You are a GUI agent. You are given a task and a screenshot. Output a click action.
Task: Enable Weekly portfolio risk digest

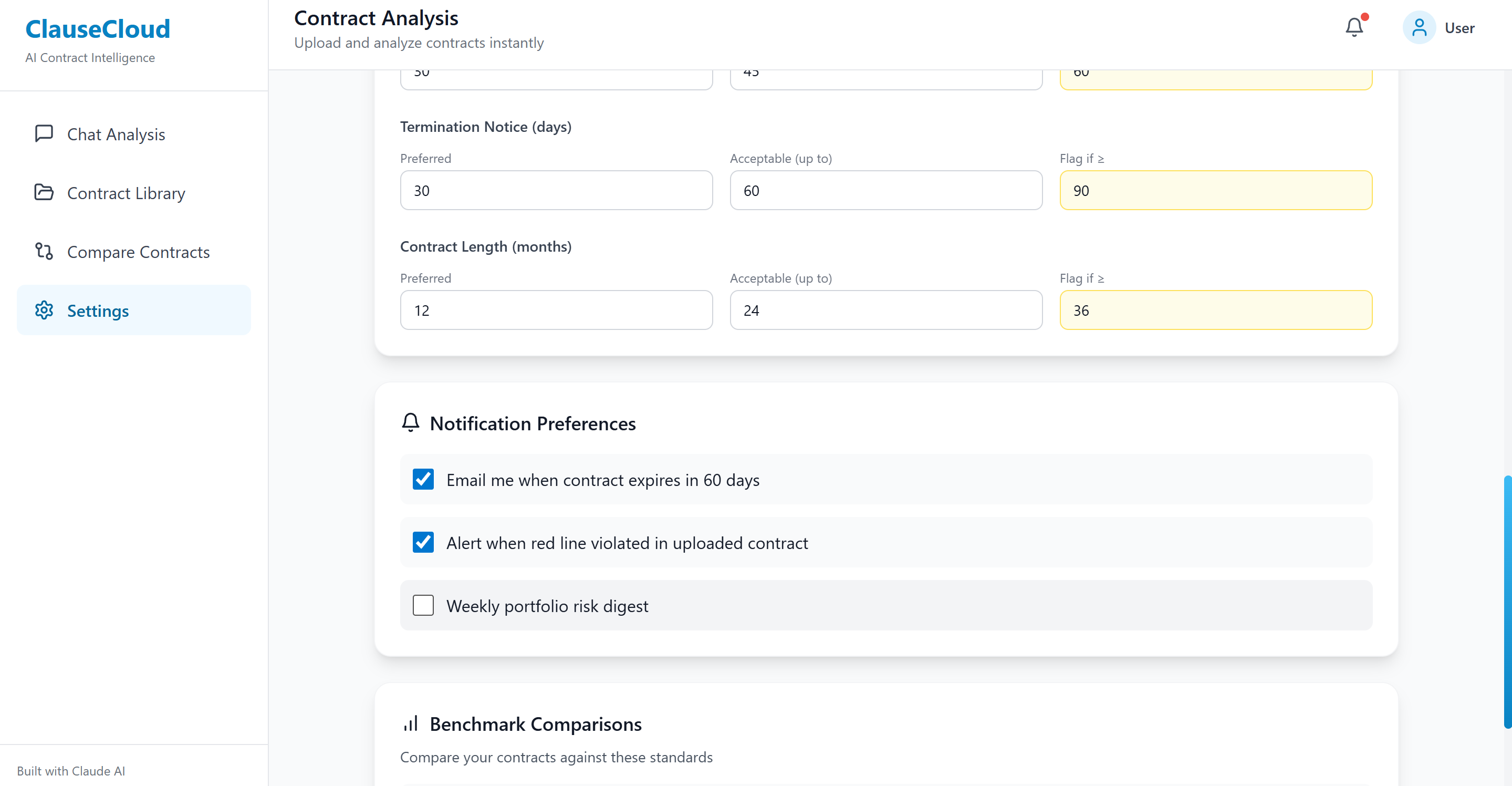pyautogui.click(x=423, y=605)
